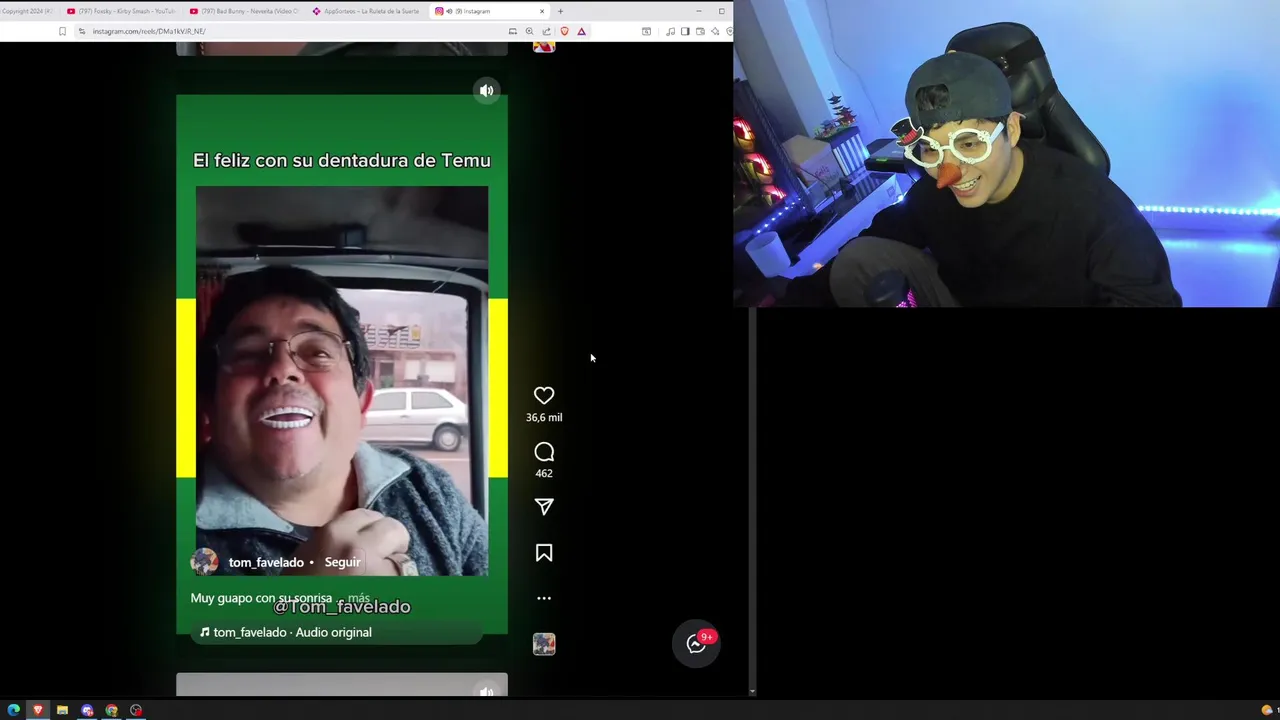Click the zoom magnifier icon in address bar

click(529, 31)
